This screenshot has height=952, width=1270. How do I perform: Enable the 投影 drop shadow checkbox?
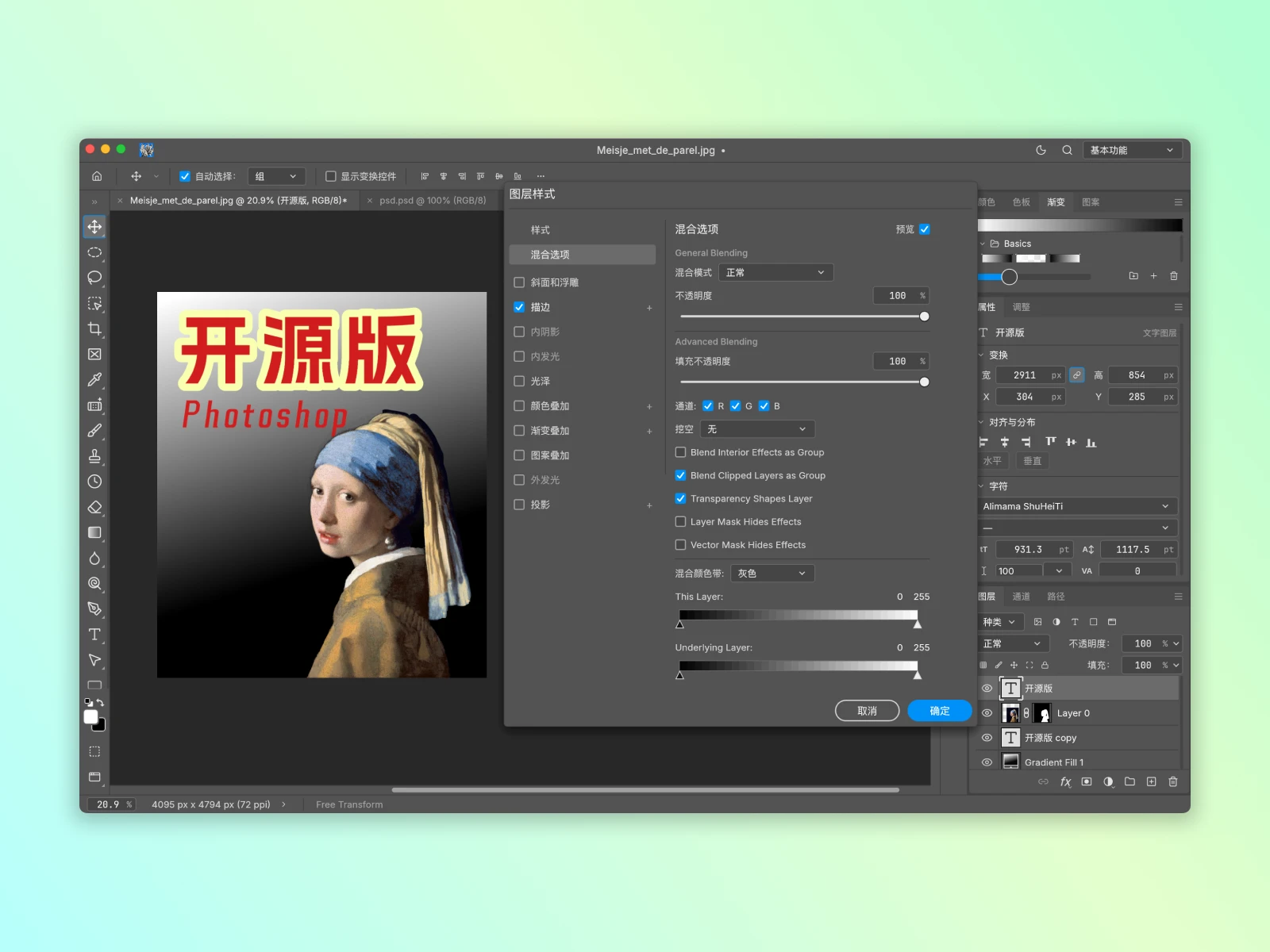click(x=519, y=505)
